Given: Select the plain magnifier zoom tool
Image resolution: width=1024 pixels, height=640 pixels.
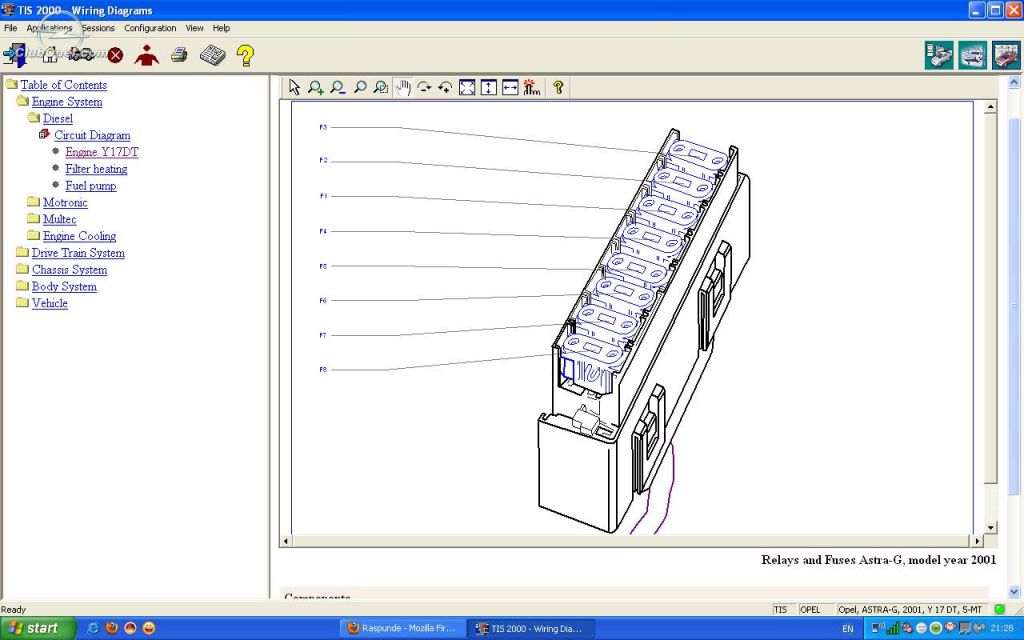Looking at the screenshot, I should pyautogui.click(x=359, y=88).
